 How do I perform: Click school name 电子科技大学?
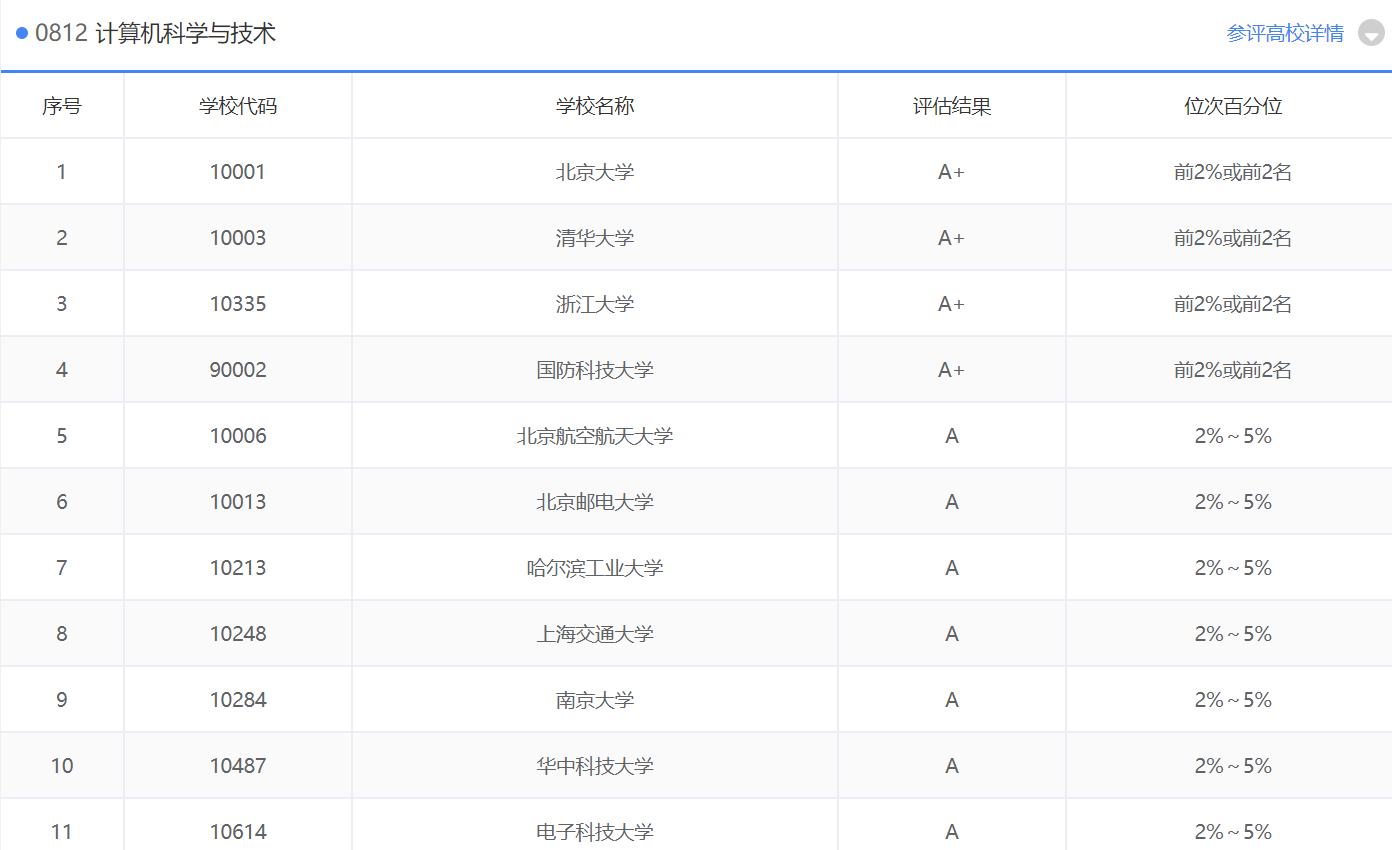pyautogui.click(x=595, y=832)
